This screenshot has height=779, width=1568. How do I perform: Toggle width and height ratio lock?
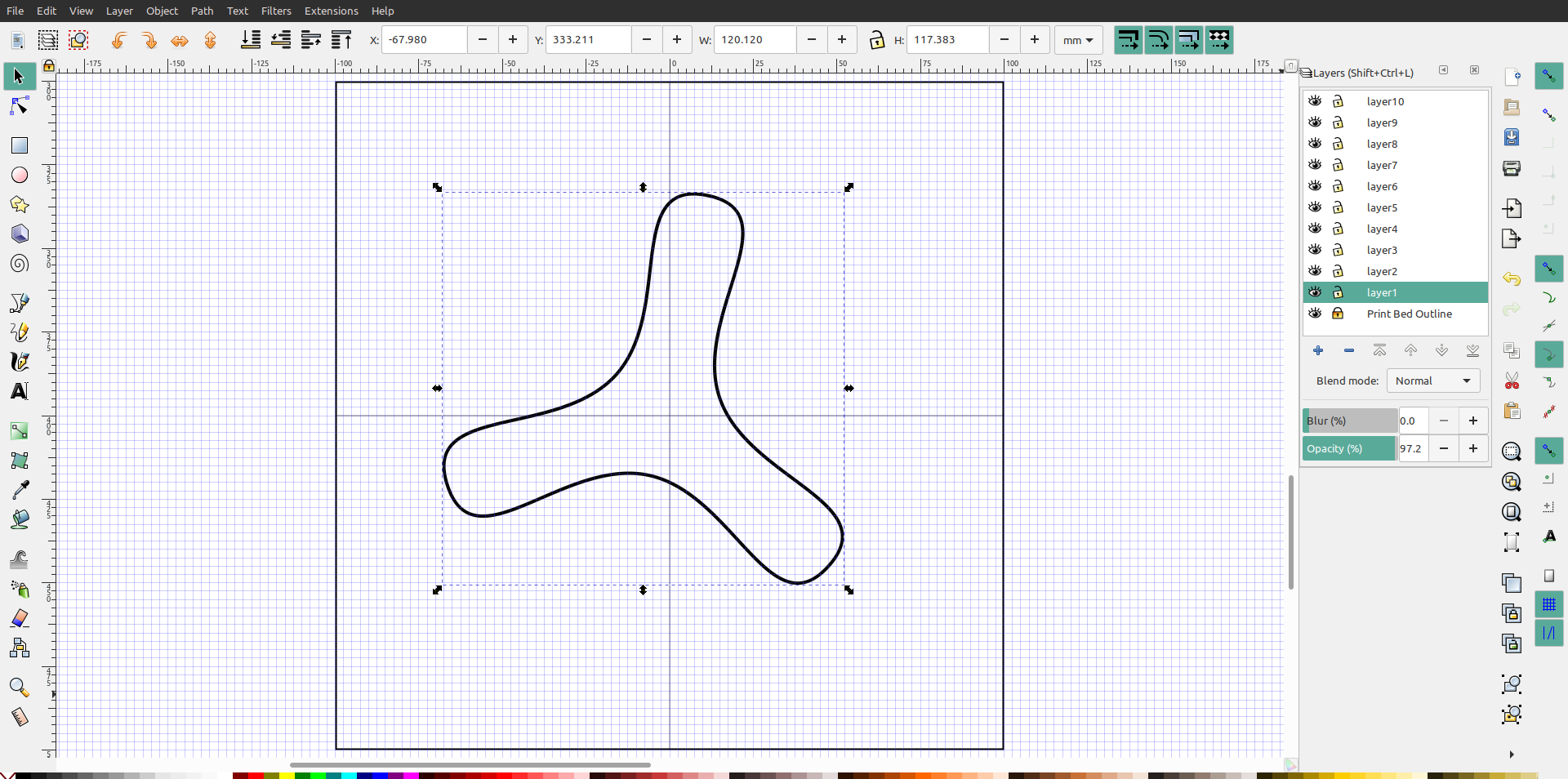(876, 40)
